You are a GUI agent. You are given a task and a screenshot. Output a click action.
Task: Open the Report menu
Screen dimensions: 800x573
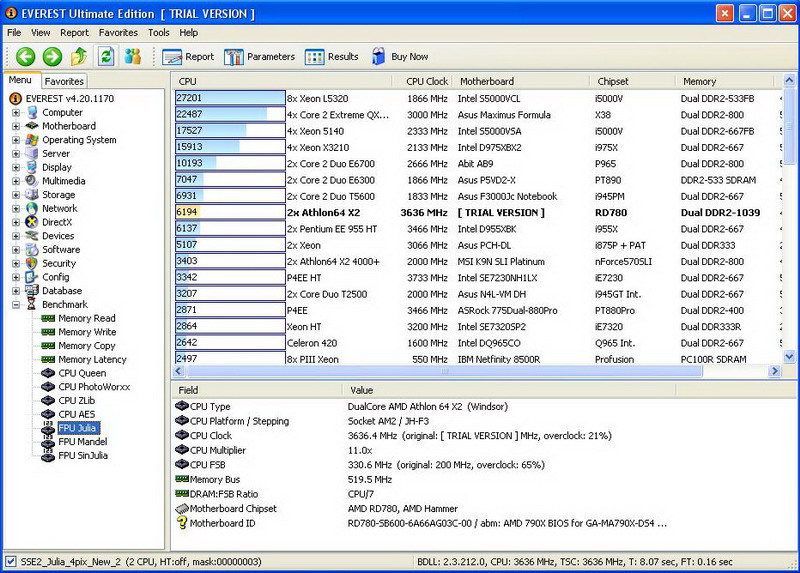pyautogui.click(x=74, y=33)
